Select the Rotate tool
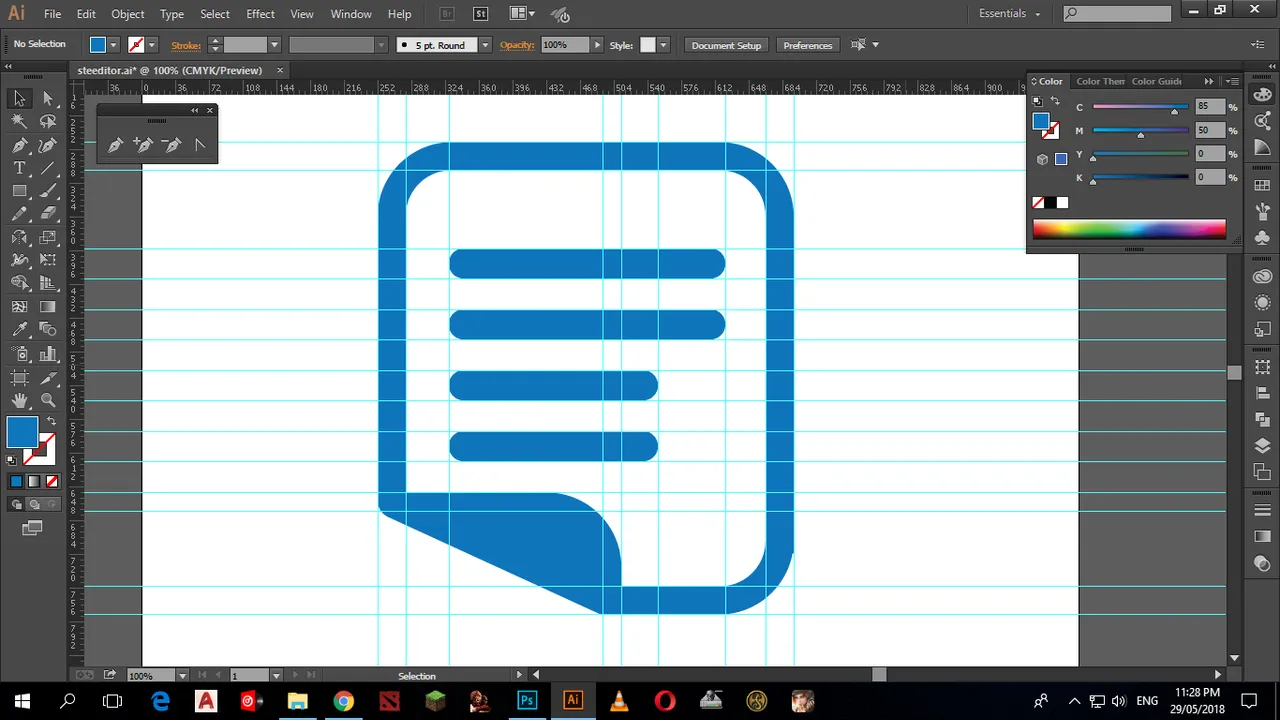The height and width of the screenshot is (720, 1280). tap(19, 237)
